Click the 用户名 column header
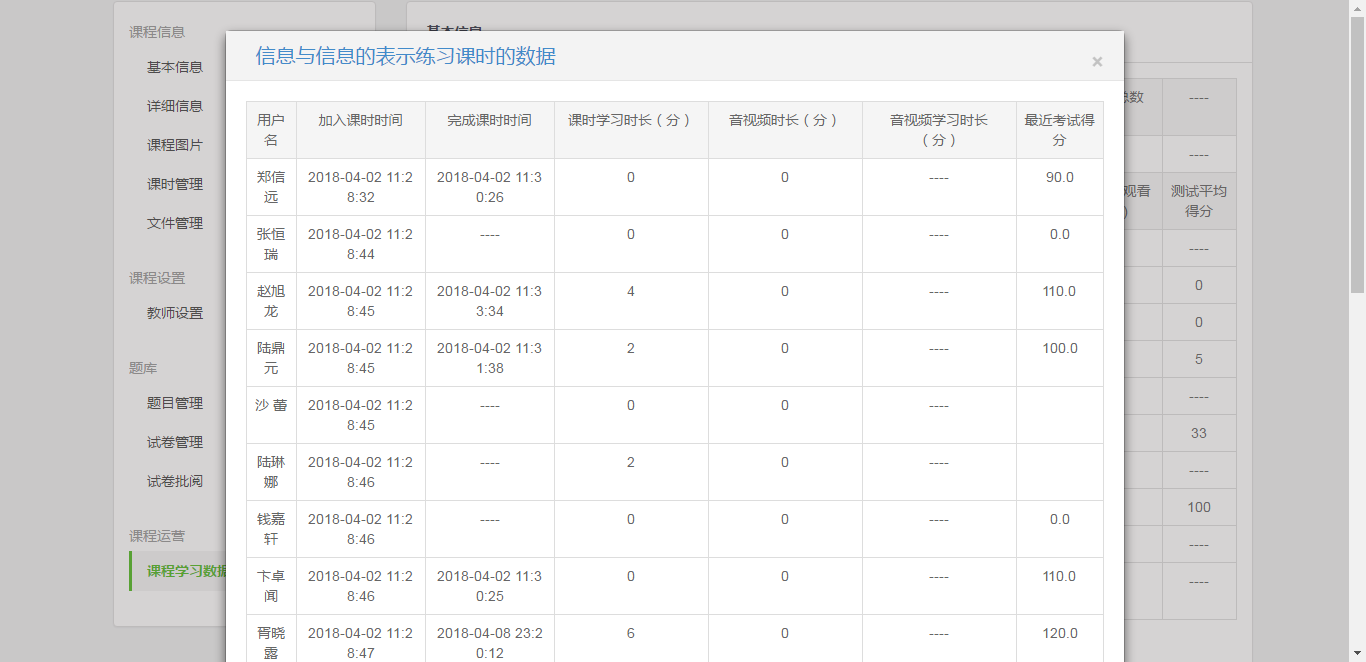Screen dimensions: 1366x662 pyautogui.click(x=271, y=130)
